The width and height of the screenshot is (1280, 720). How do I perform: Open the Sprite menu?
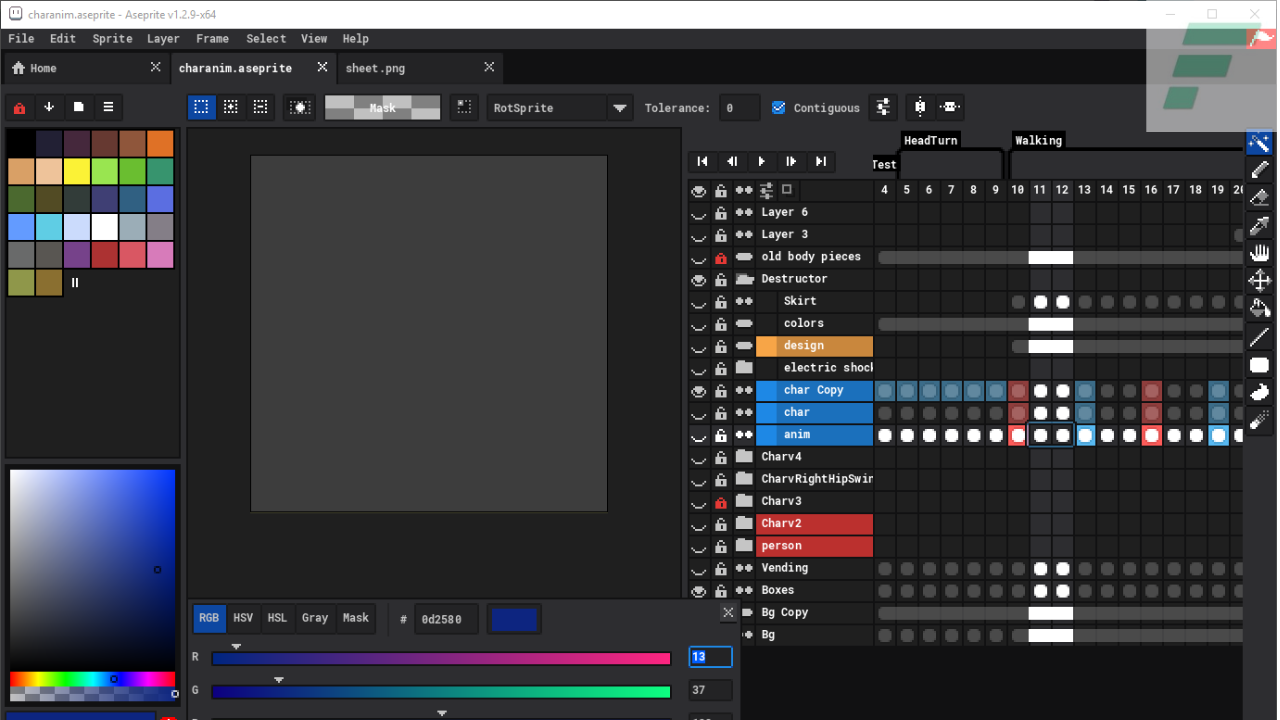[x=112, y=39]
